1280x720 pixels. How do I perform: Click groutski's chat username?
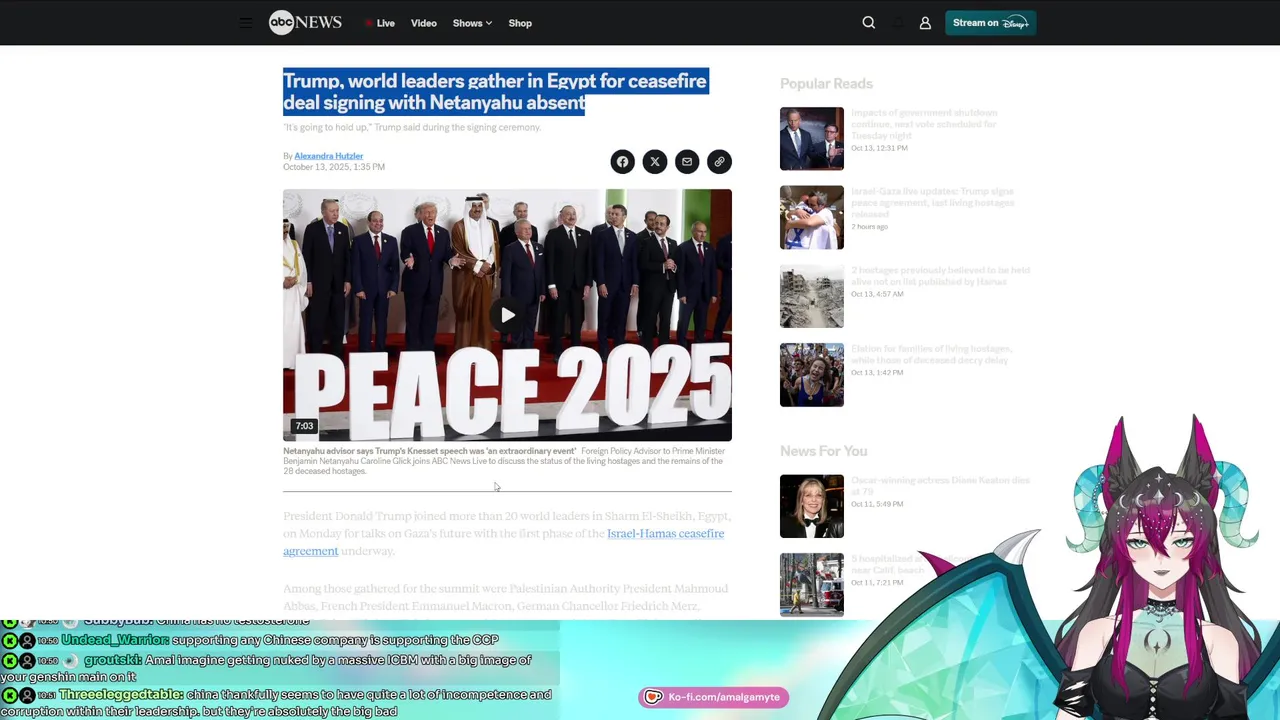tap(113, 660)
